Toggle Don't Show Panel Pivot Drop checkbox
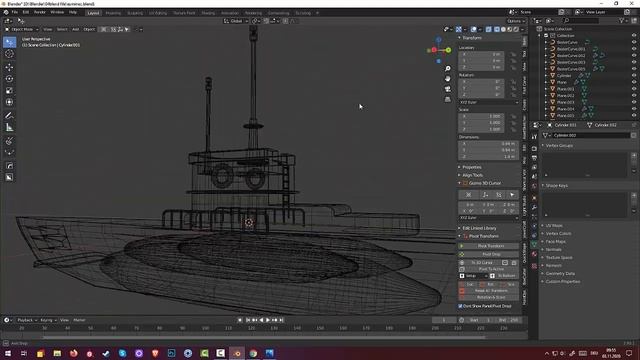 point(460,306)
